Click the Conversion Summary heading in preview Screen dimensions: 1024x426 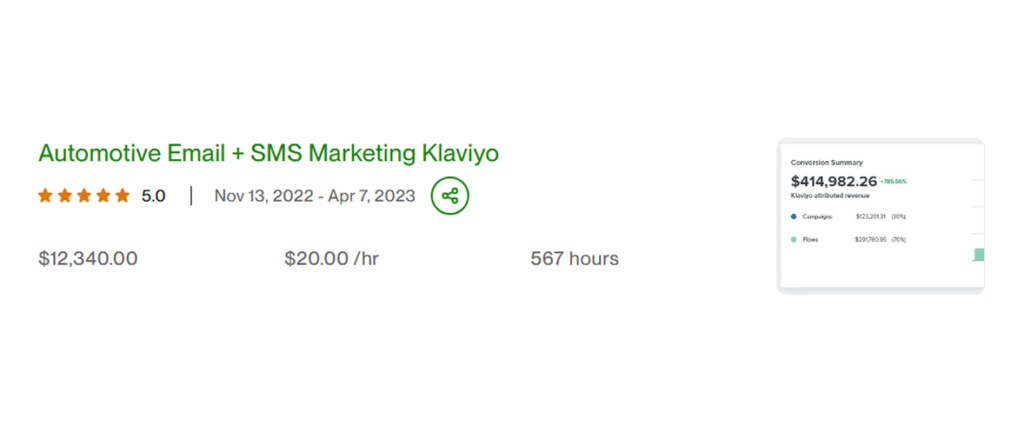coord(826,162)
